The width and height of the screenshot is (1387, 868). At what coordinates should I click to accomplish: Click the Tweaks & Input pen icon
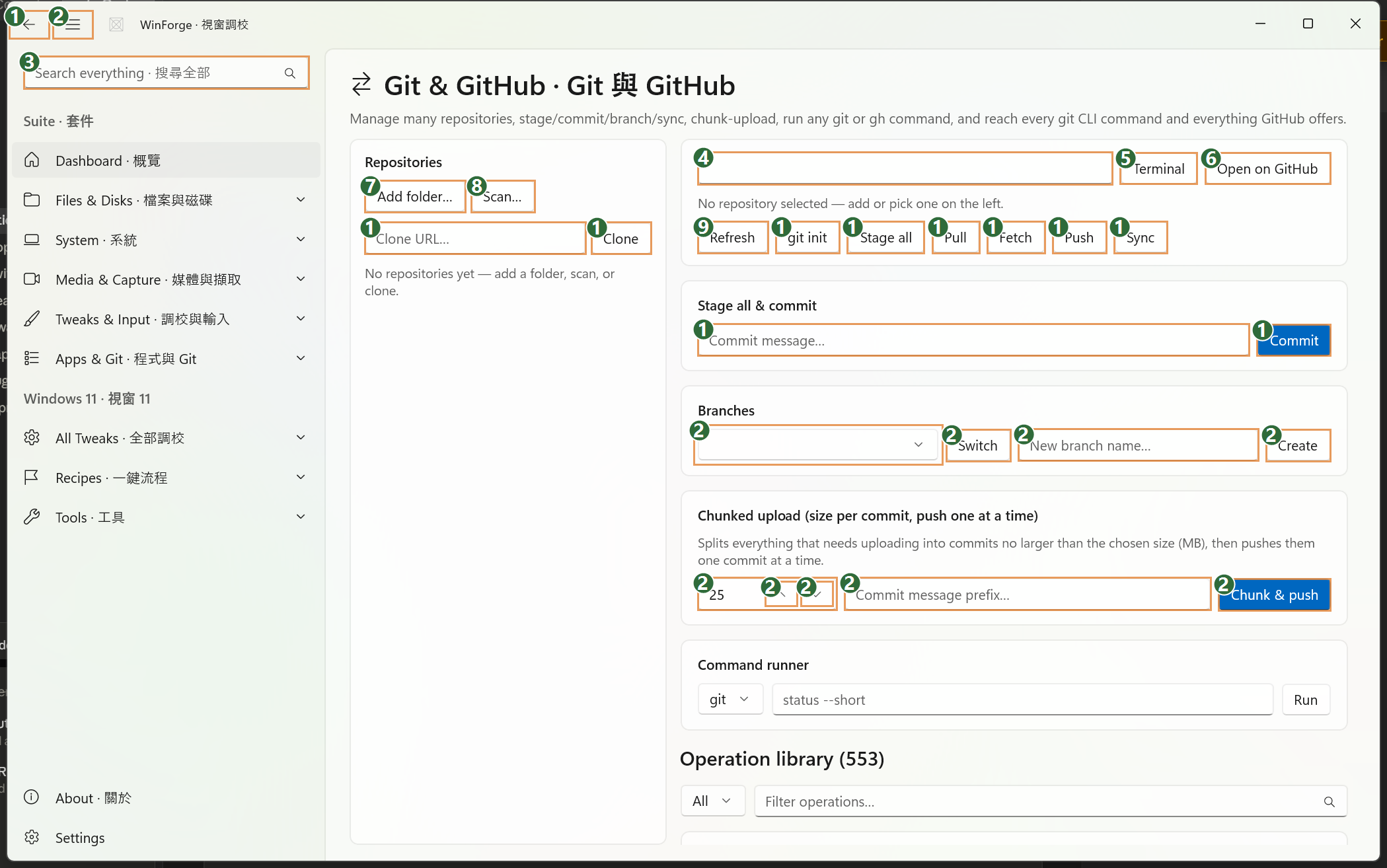32,318
